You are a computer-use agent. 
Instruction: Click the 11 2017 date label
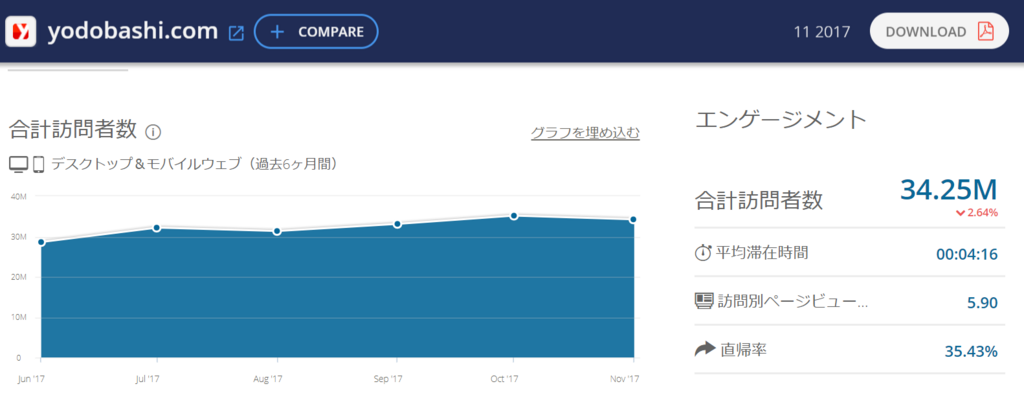tap(822, 31)
